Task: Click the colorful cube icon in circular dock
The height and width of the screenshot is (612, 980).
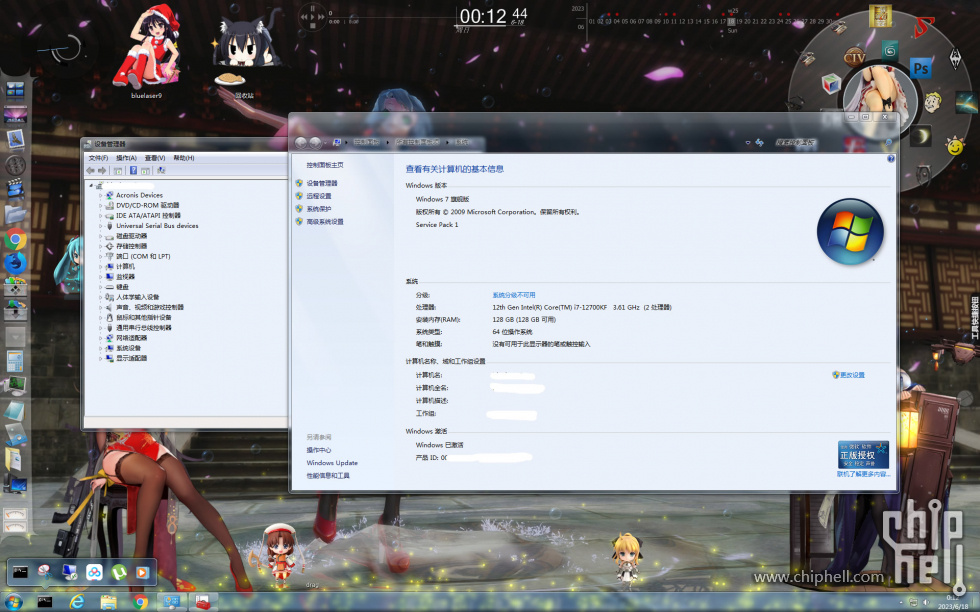Action: pos(831,83)
